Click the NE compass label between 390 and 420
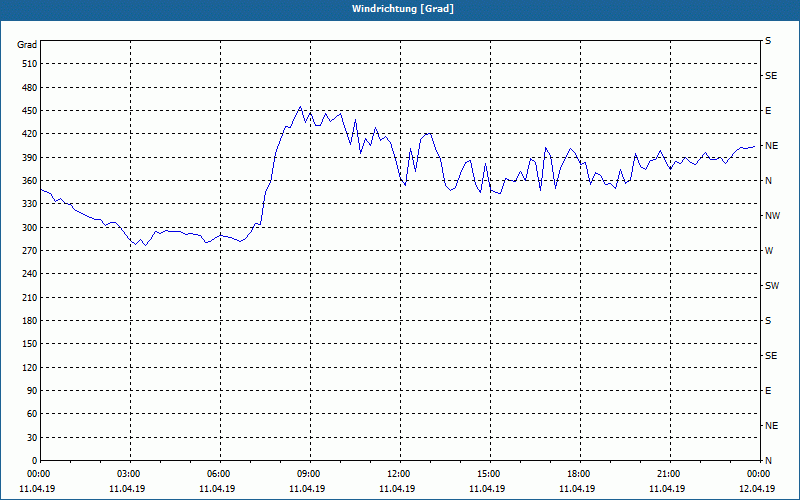 click(771, 146)
